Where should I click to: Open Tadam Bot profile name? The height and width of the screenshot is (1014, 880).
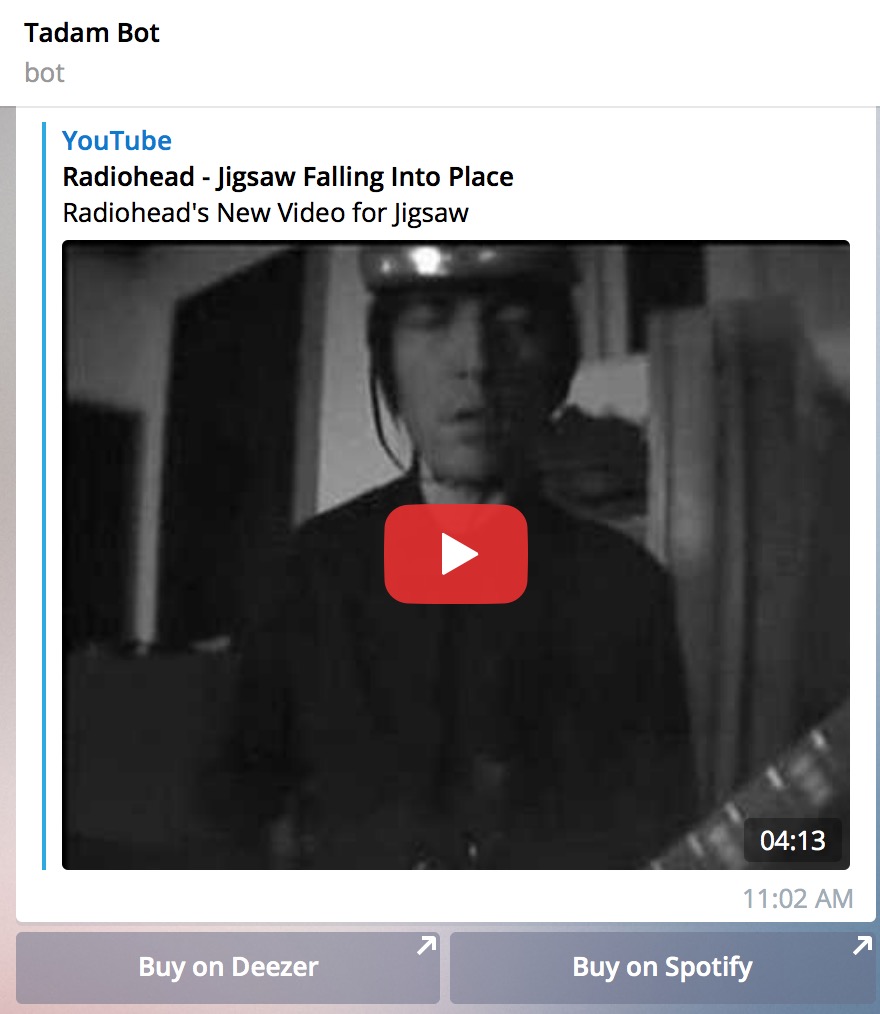92,32
